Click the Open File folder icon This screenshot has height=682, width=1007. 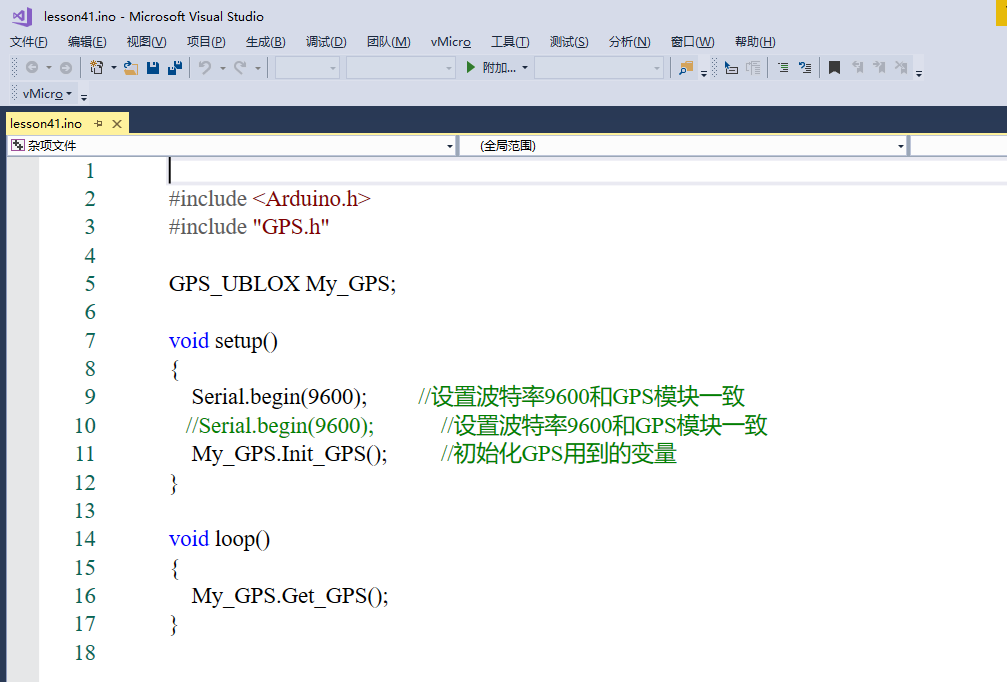(x=128, y=69)
